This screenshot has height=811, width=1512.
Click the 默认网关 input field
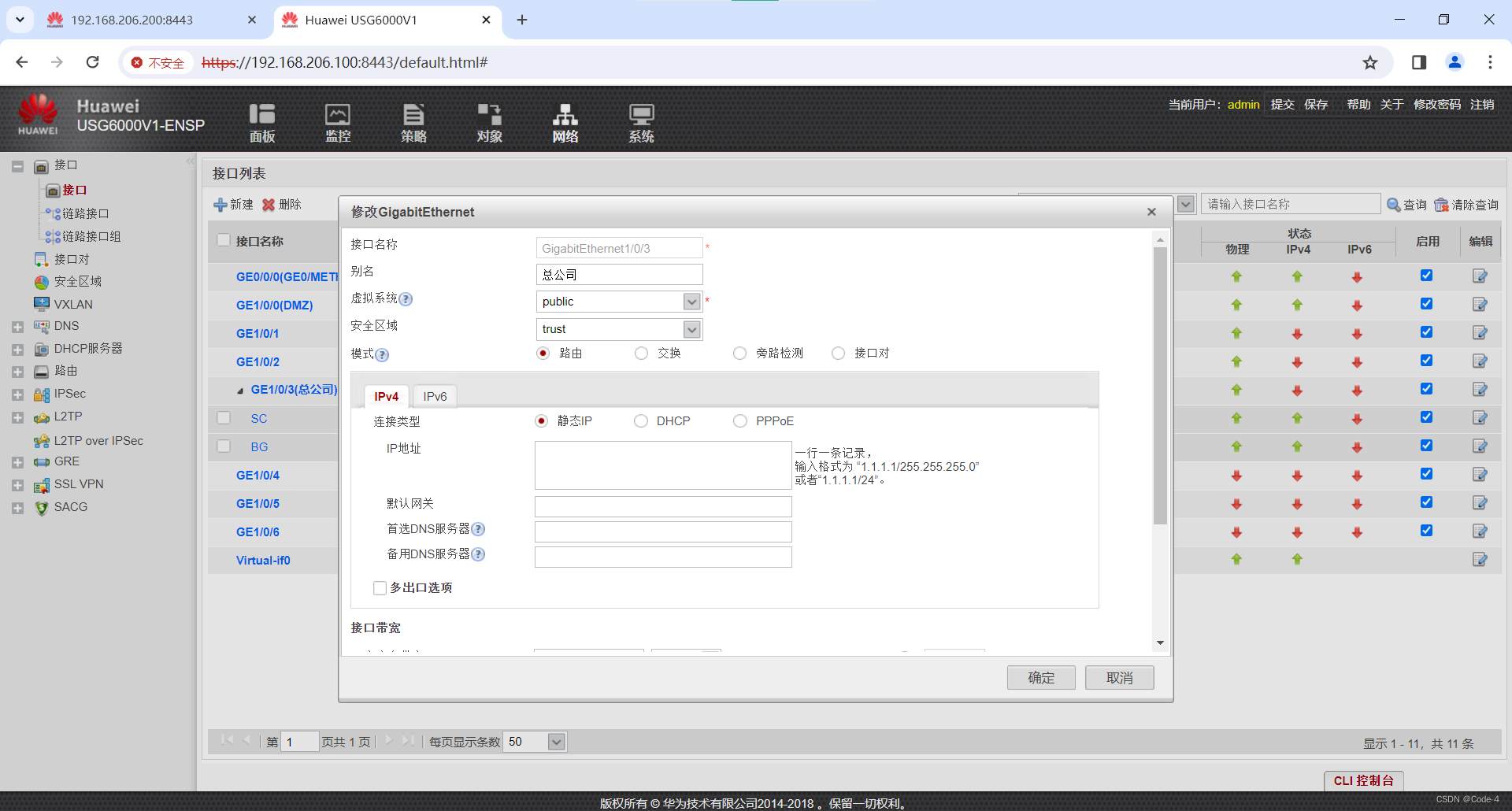click(x=663, y=506)
